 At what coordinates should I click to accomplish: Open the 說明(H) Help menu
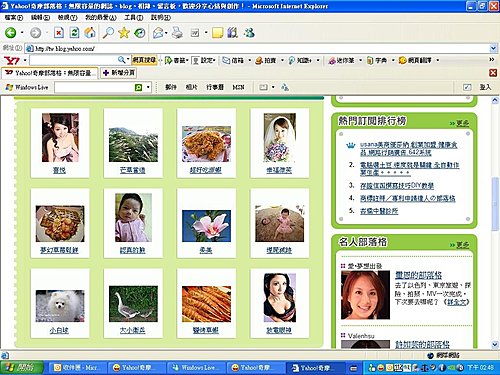[161, 17]
